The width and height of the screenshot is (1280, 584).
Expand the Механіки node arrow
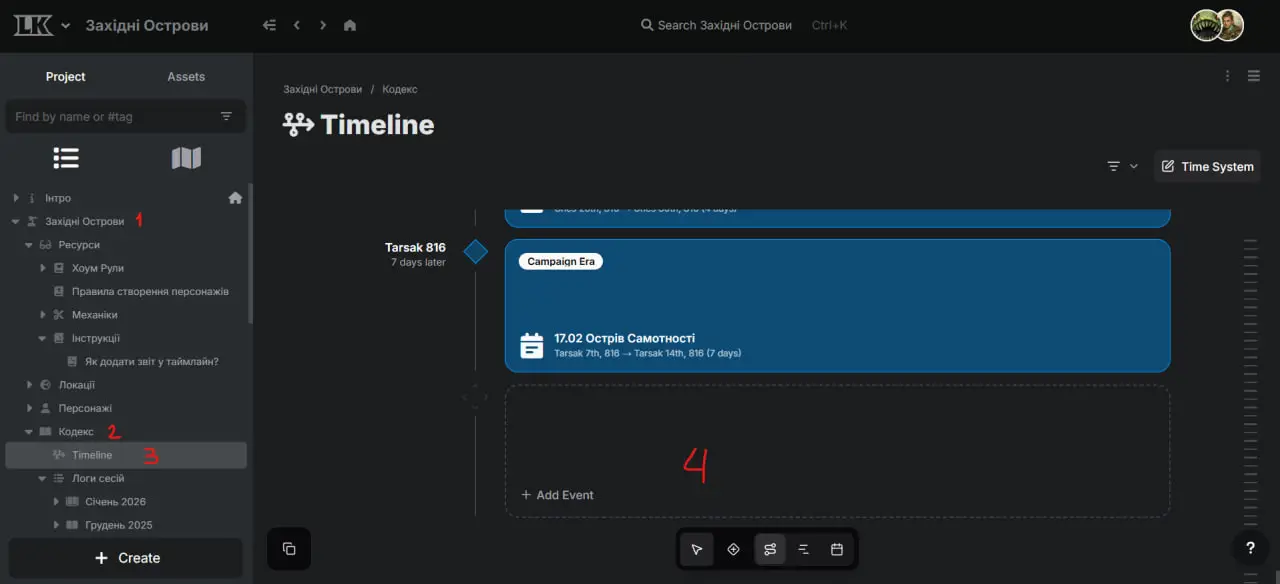(x=43, y=315)
